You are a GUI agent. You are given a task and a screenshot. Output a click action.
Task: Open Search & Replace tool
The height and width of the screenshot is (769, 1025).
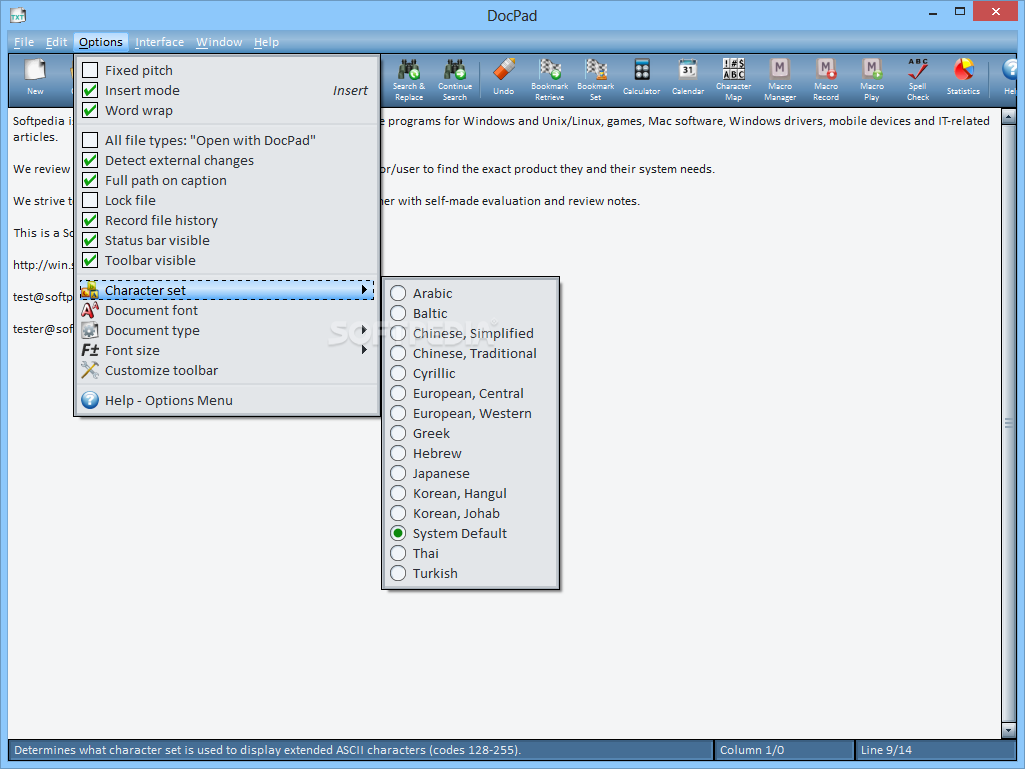pyautogui.click(x=409, y=80)
